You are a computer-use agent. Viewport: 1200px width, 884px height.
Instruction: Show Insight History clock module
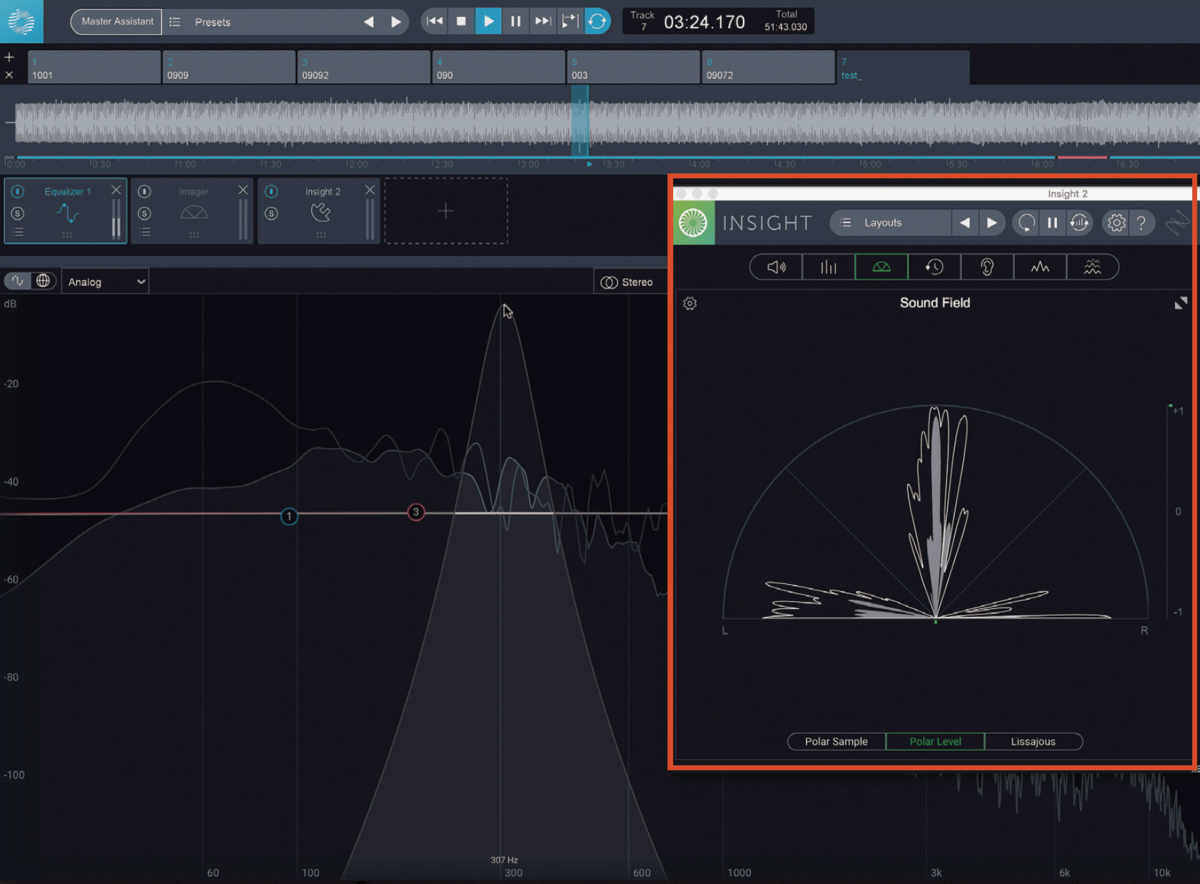pyautogui.click(x=934, y=267)
